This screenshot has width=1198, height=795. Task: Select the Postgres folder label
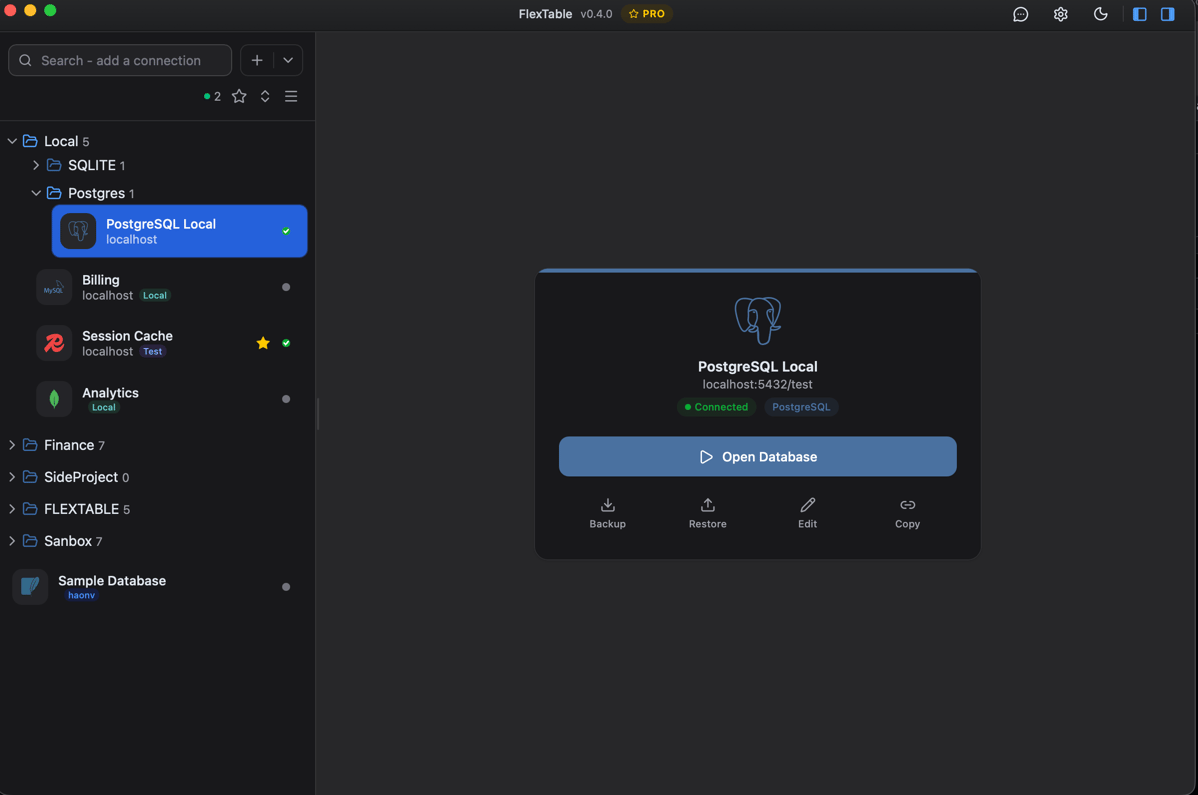click(96, 193)
